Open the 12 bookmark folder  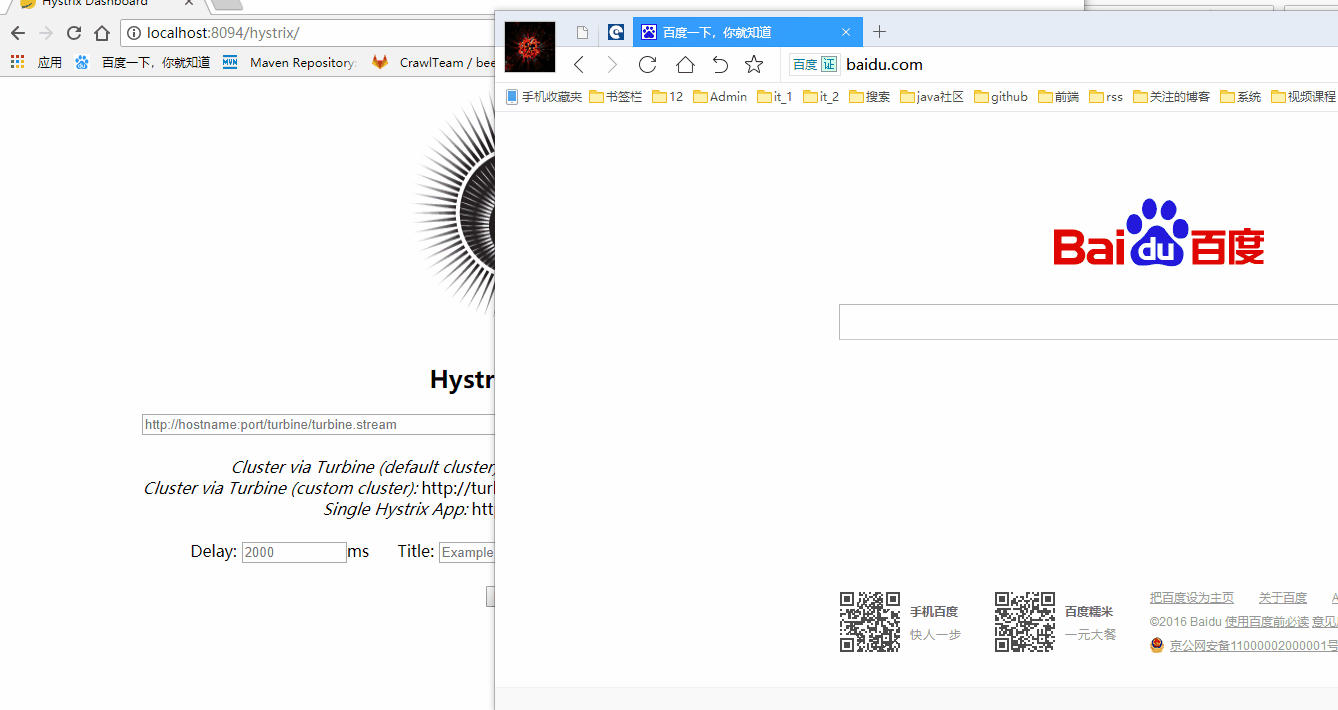[668, 97]
